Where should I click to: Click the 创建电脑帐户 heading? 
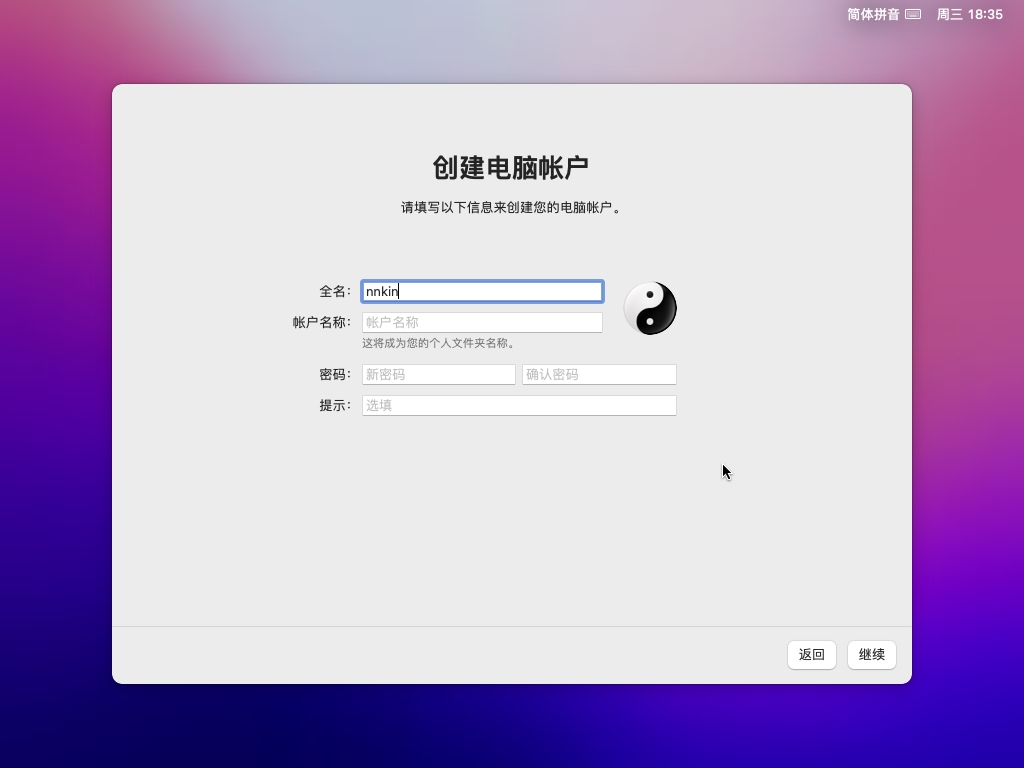[511, 167]
